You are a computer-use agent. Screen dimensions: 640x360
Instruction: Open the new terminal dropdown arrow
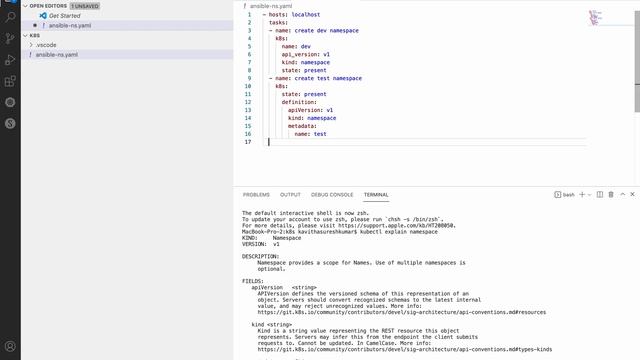tap(589, 195)
